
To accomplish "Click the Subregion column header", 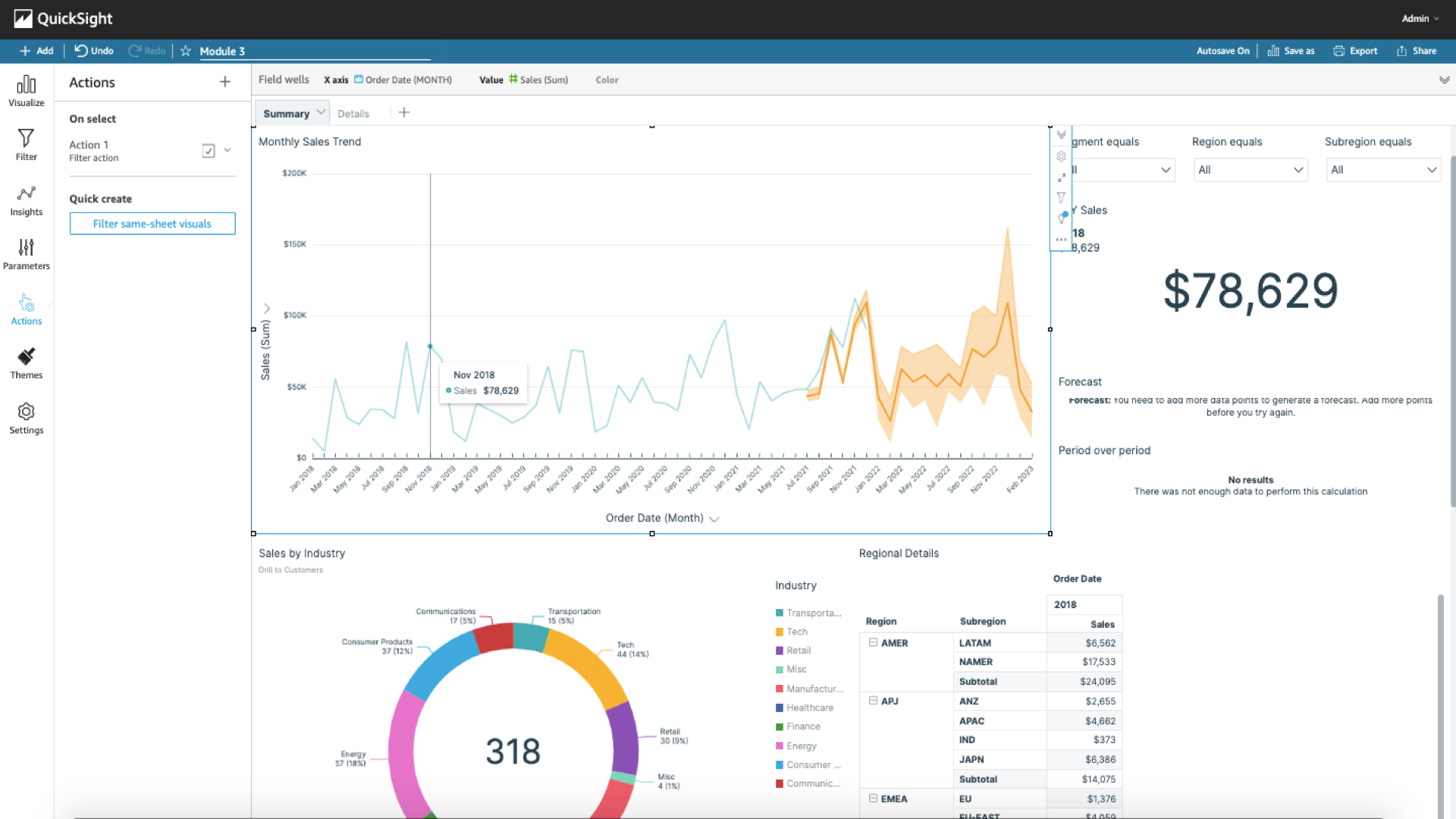I will tap(983, 622).
